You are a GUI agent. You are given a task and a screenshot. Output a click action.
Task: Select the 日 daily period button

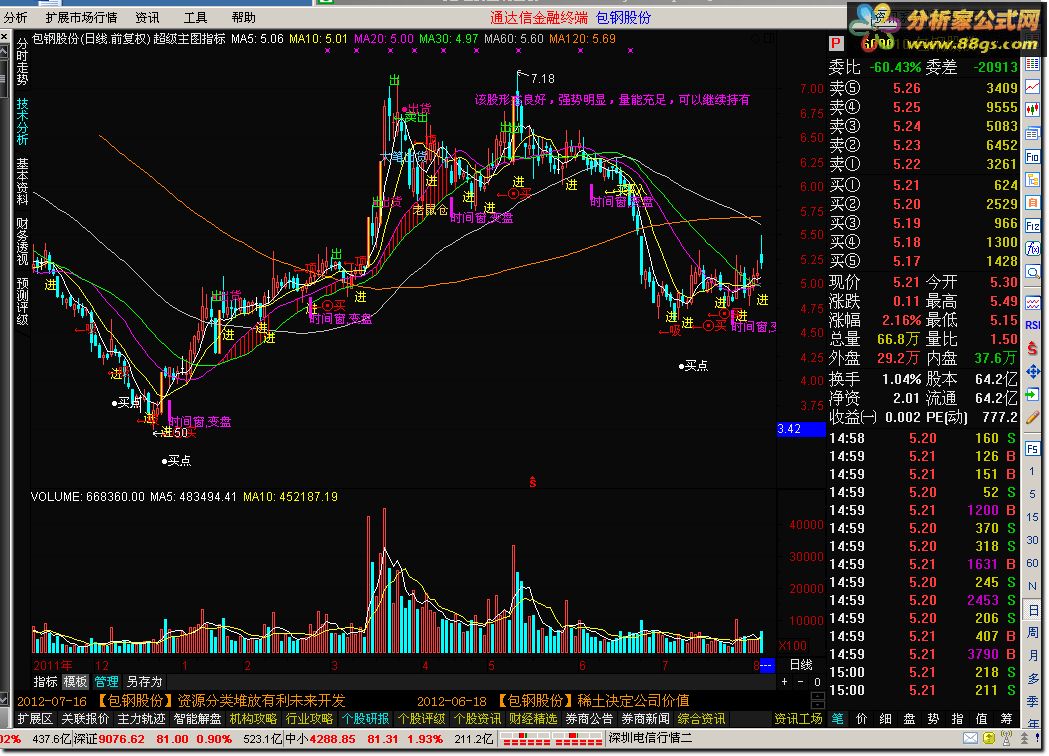pos(1032,609)
